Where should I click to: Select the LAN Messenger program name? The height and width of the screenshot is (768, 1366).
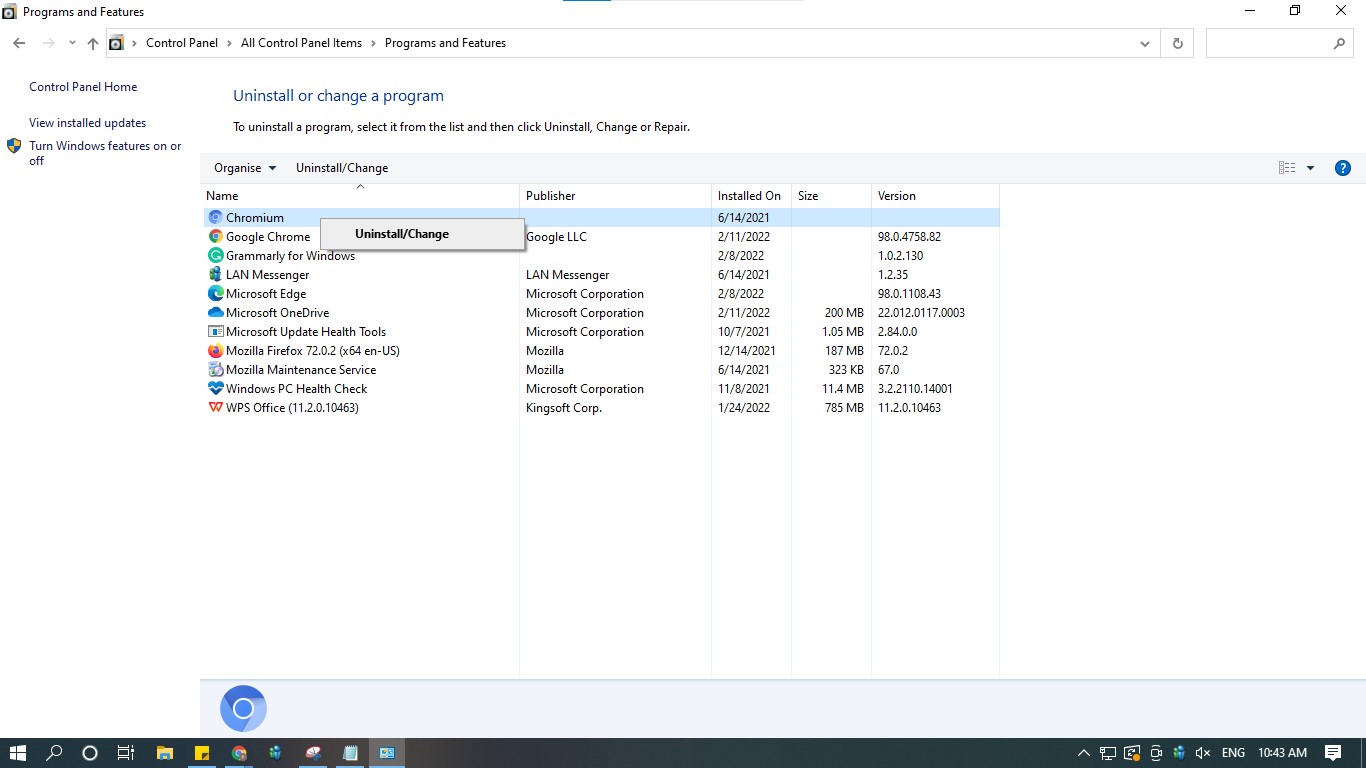tap(267, 275)
